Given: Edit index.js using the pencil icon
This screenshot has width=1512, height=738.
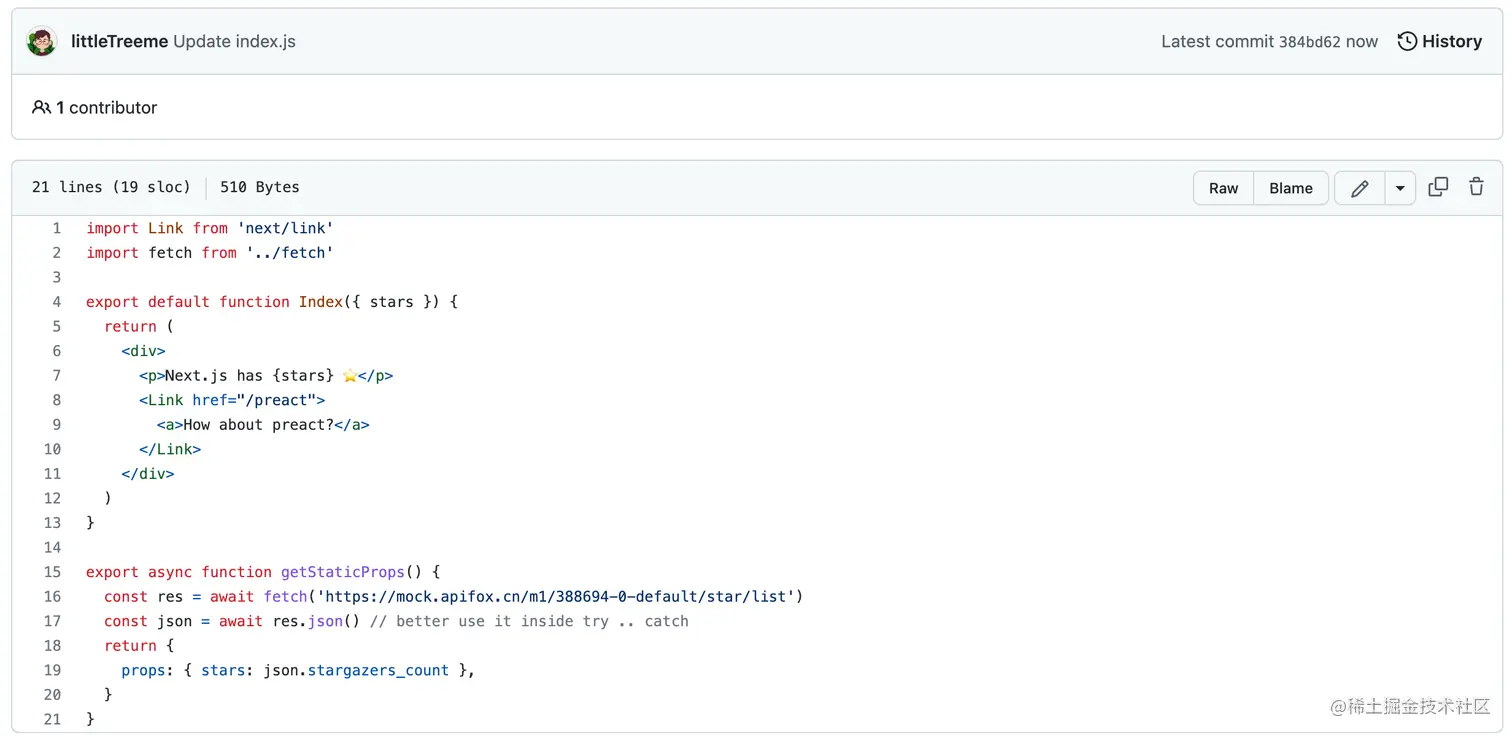Looking at the screenshot, I should point(1359,187).
